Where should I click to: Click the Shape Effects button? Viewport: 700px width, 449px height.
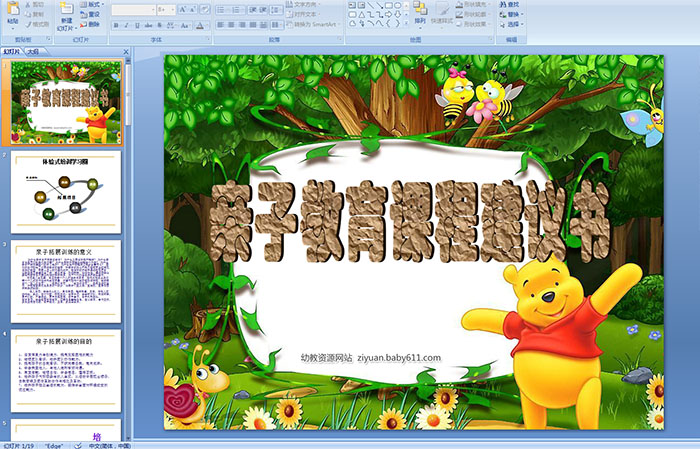click(471, 24)
